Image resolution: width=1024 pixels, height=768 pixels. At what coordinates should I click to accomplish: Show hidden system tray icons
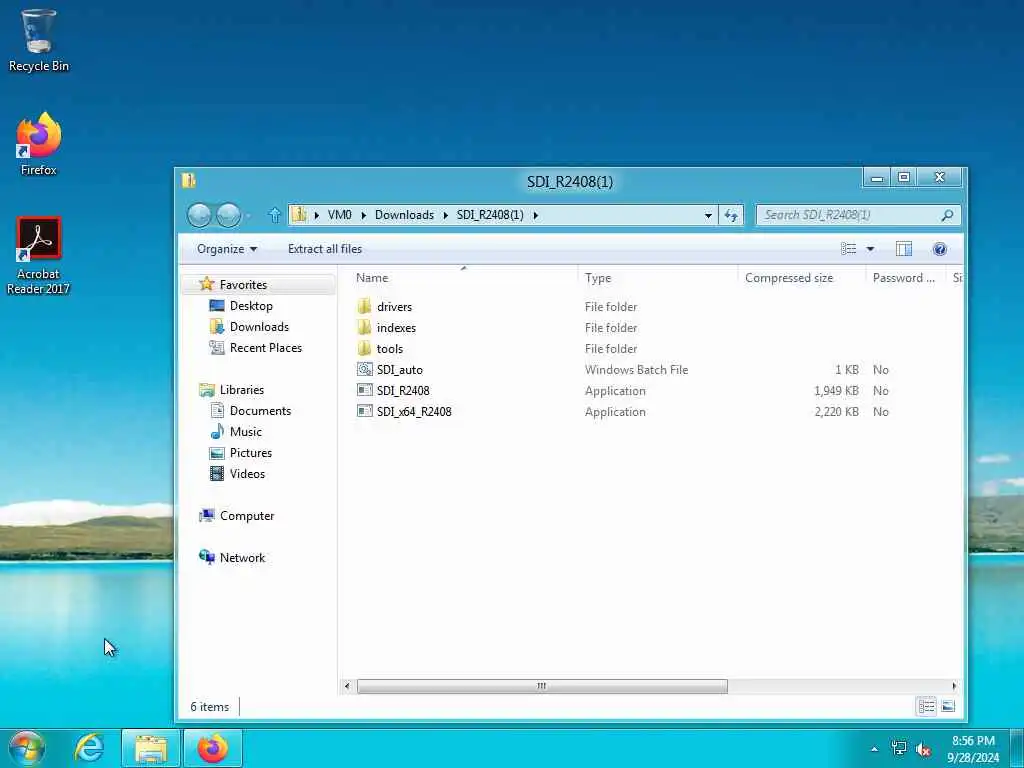(874, 749)
